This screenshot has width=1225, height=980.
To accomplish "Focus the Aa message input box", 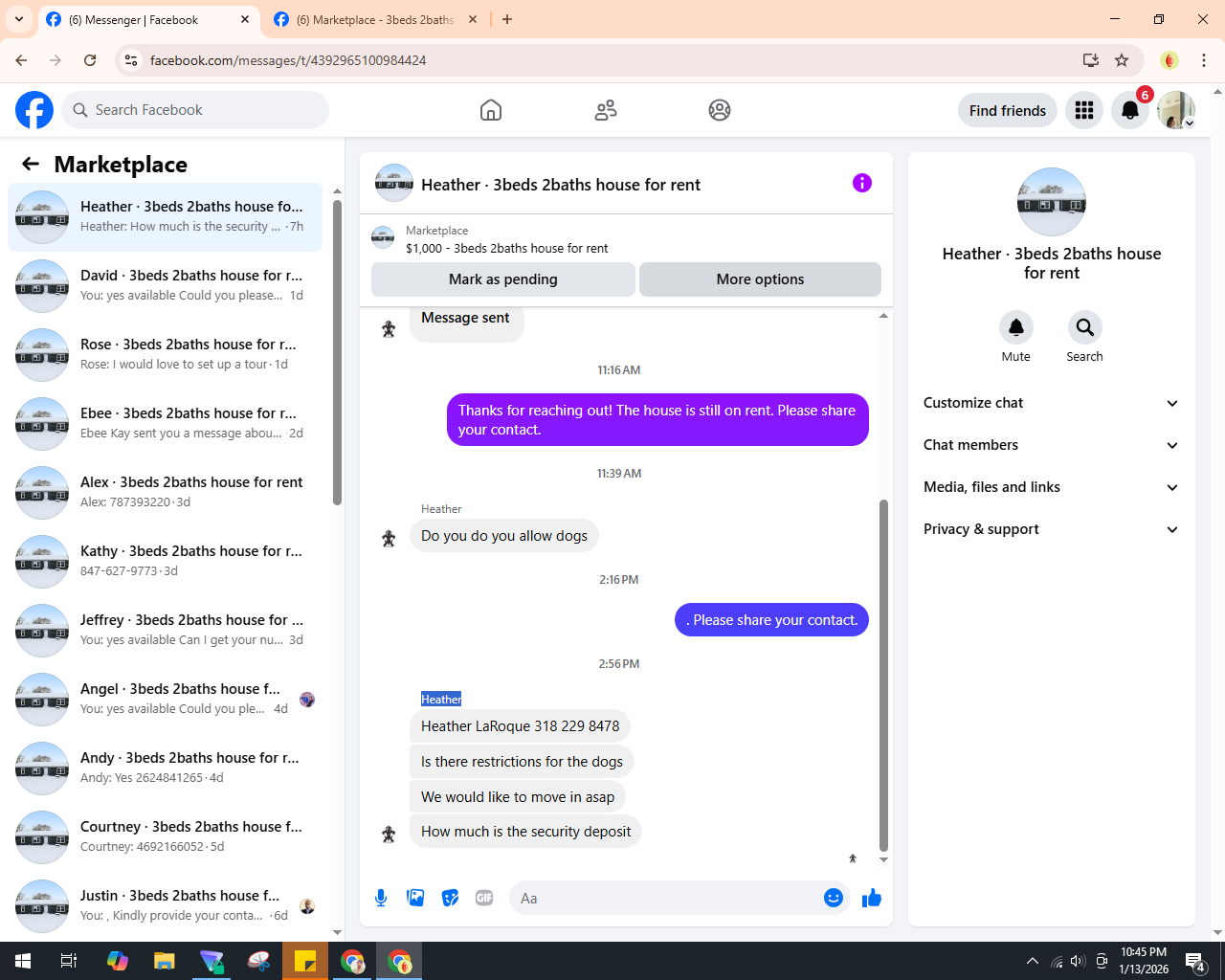I will [x=670, y=898].
